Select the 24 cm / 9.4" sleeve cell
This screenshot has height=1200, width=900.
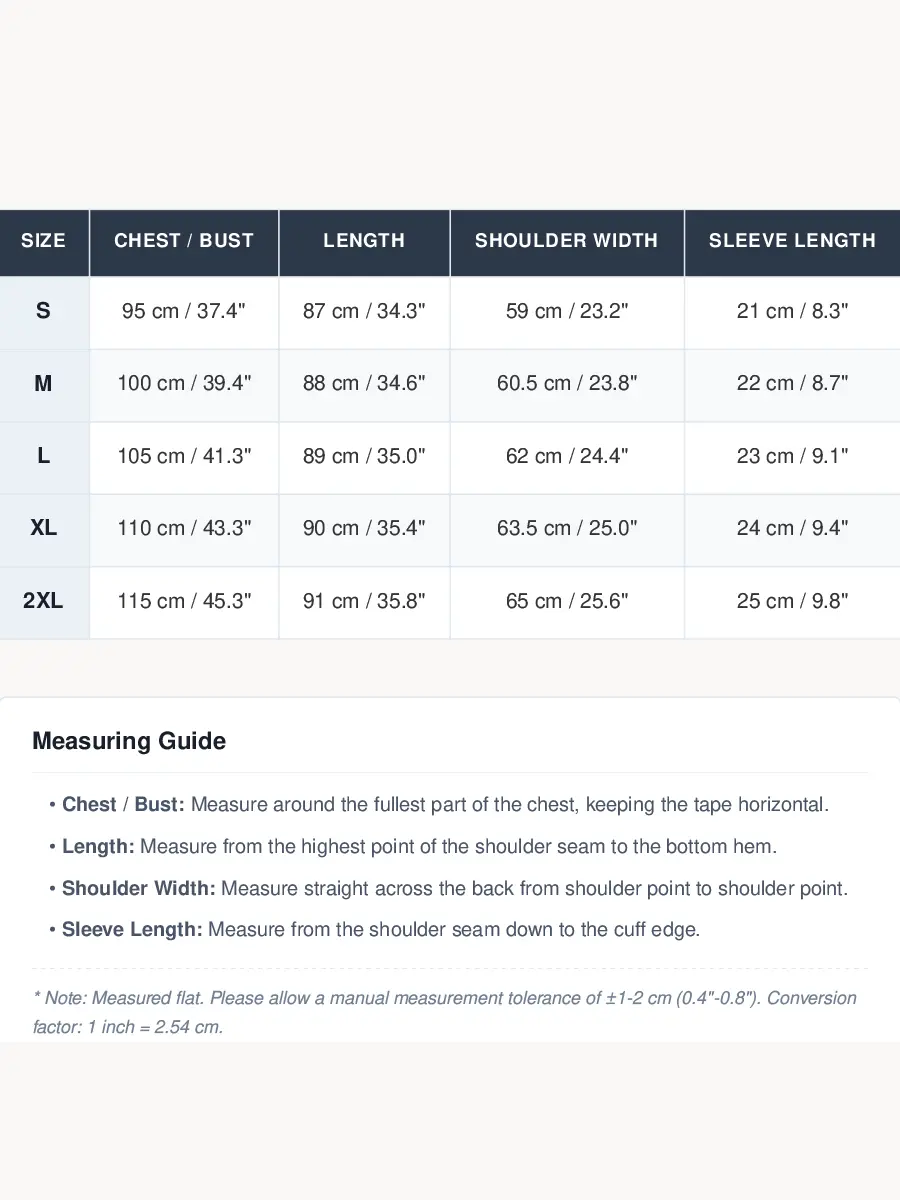click(x=792, y=529)
